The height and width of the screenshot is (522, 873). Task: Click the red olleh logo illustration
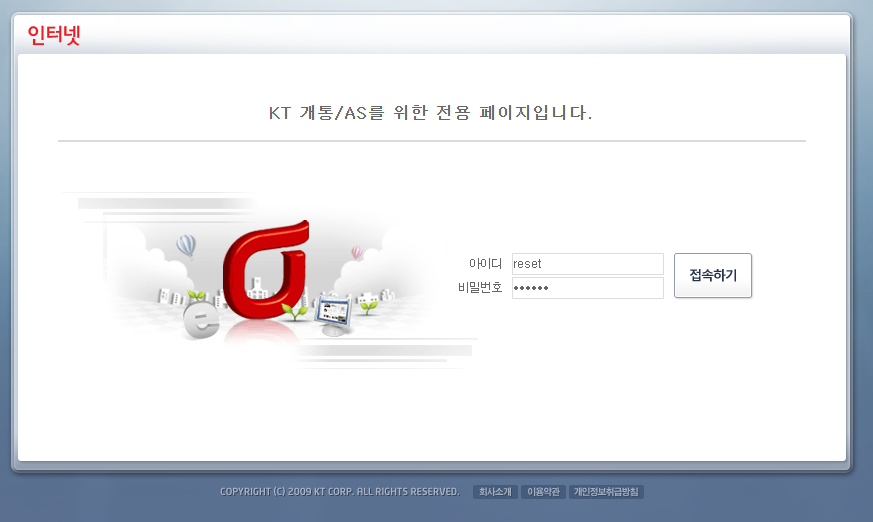click(x=266, y=271)
